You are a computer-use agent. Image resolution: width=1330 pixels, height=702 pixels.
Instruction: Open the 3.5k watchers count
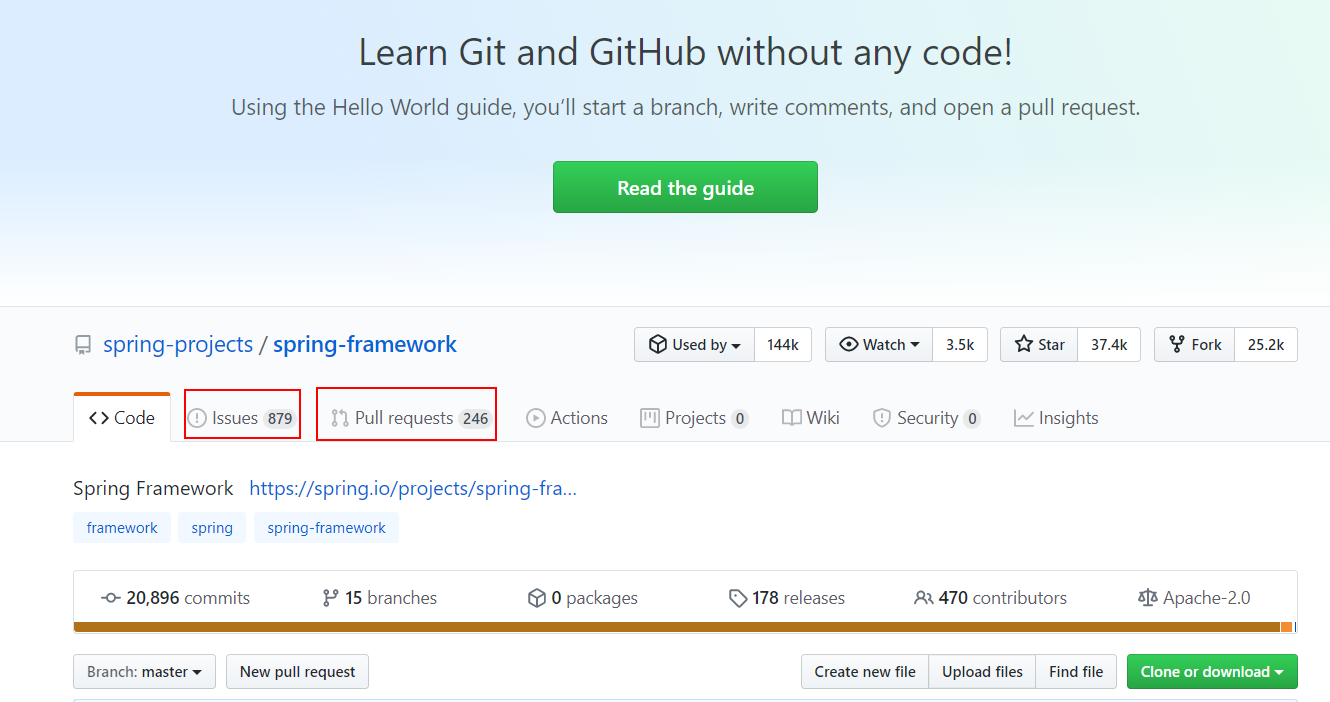point(960,344)
